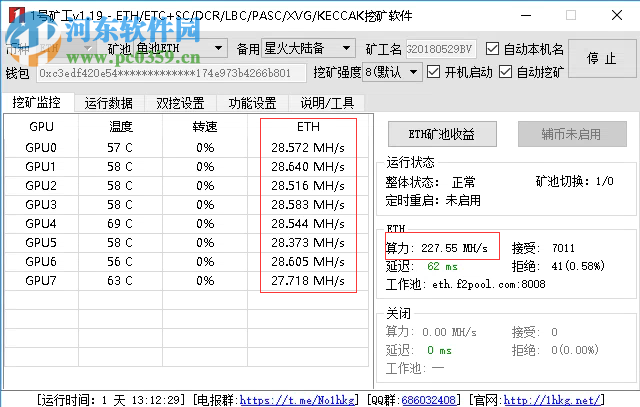The image size is (640, 407).
Task: Click the 矿工名 input field
Action: 441,49
